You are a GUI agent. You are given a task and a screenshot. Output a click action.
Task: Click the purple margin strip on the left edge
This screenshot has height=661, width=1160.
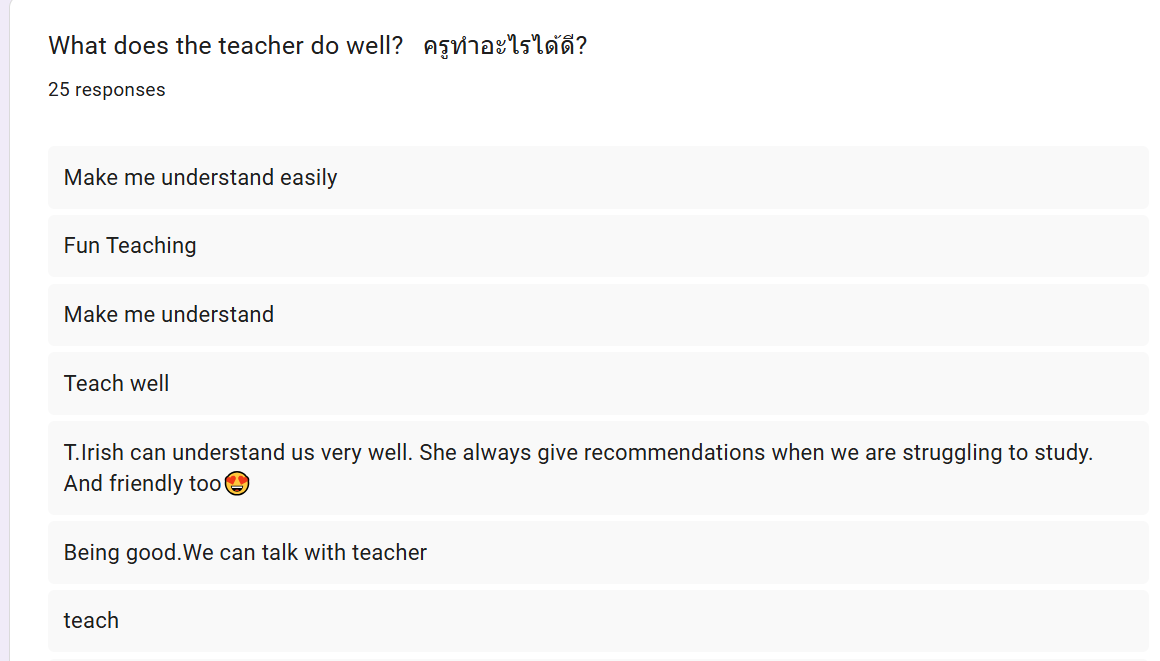click(x=4, y=330)
